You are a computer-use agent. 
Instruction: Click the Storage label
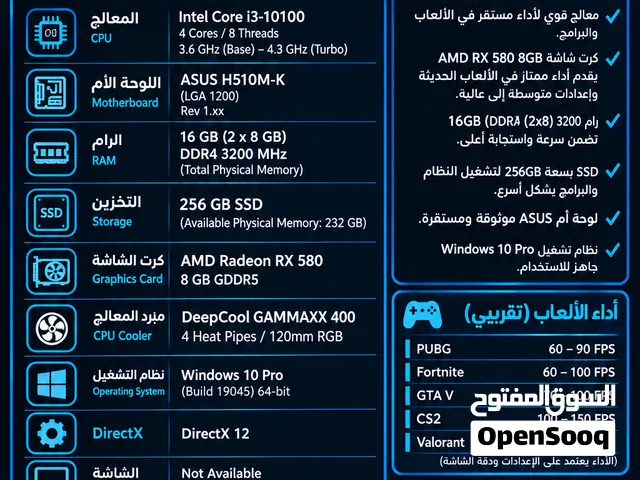[x=112, y=221]
